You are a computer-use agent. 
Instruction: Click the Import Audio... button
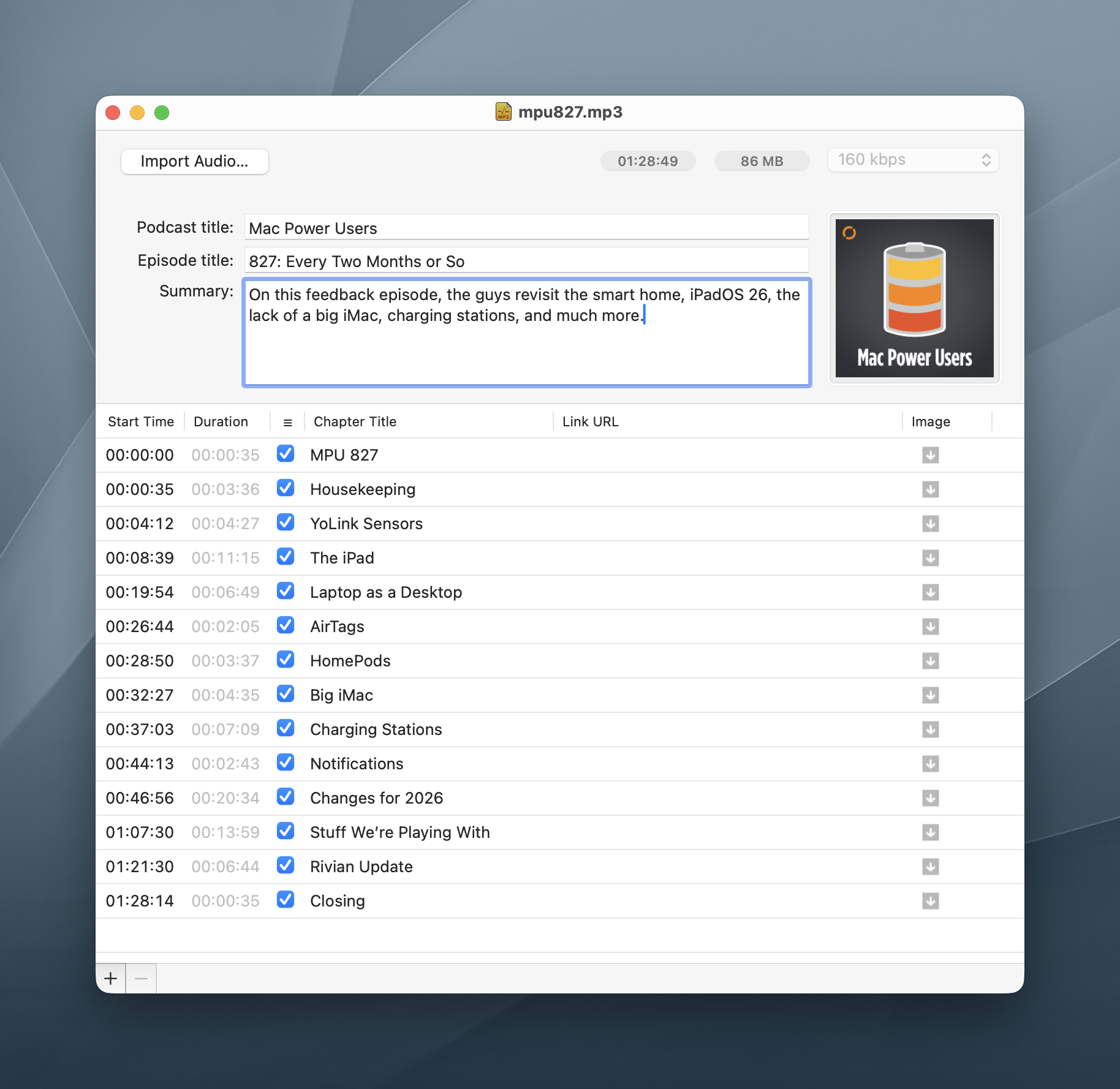pos(195,161)
